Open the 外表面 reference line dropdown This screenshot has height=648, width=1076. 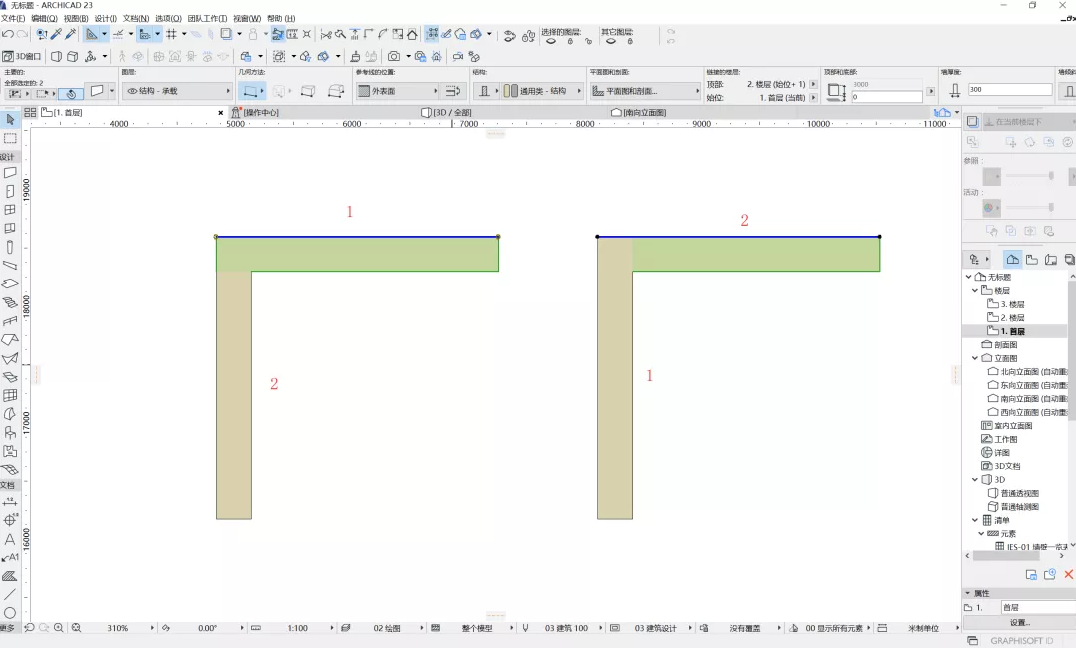pos(409,91)
